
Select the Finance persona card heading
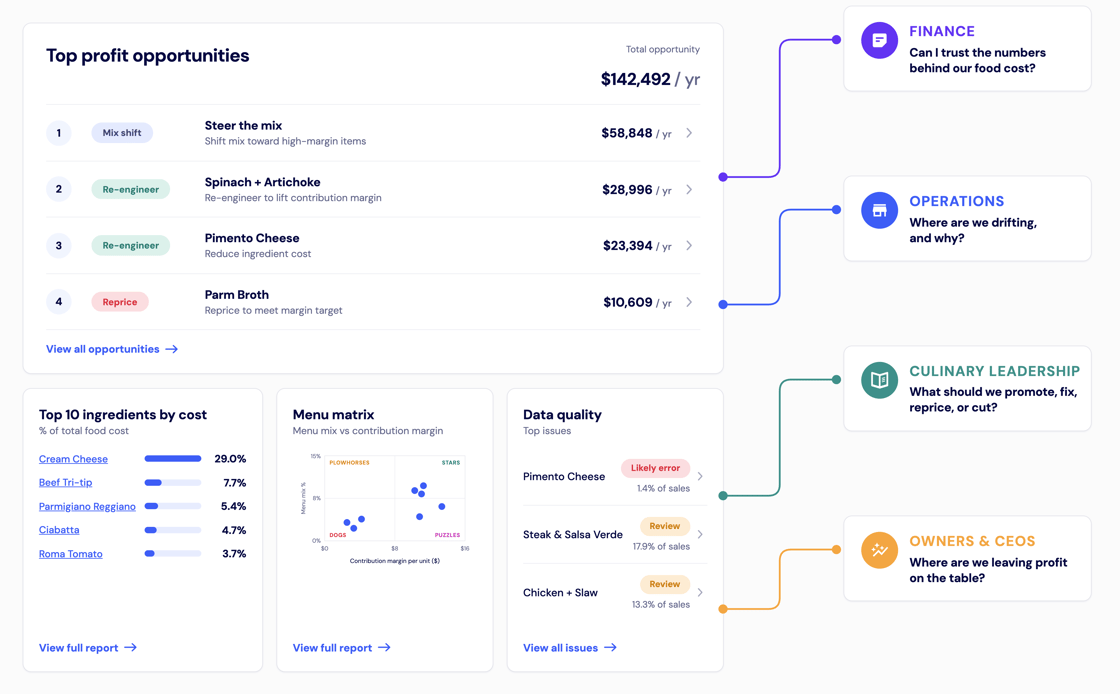click(x=942, y=31)
